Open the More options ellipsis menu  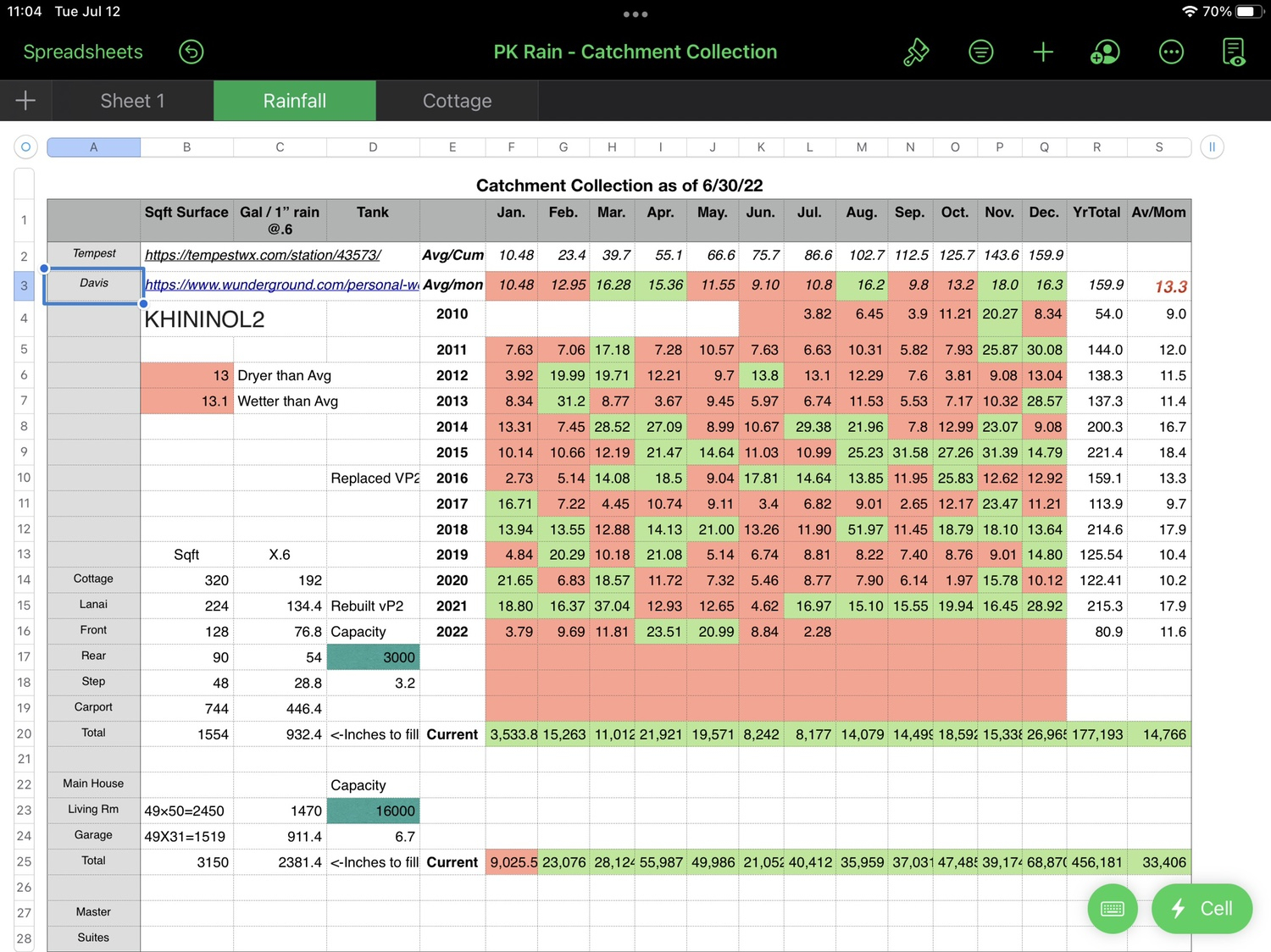pos(1171,52)
